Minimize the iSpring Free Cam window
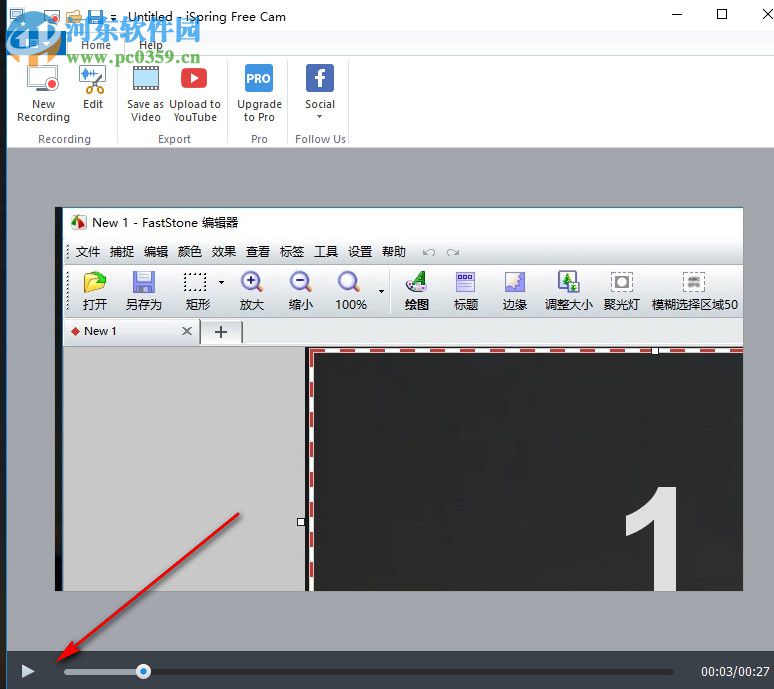This screenshot has height=689, width=774. point(677,14)
